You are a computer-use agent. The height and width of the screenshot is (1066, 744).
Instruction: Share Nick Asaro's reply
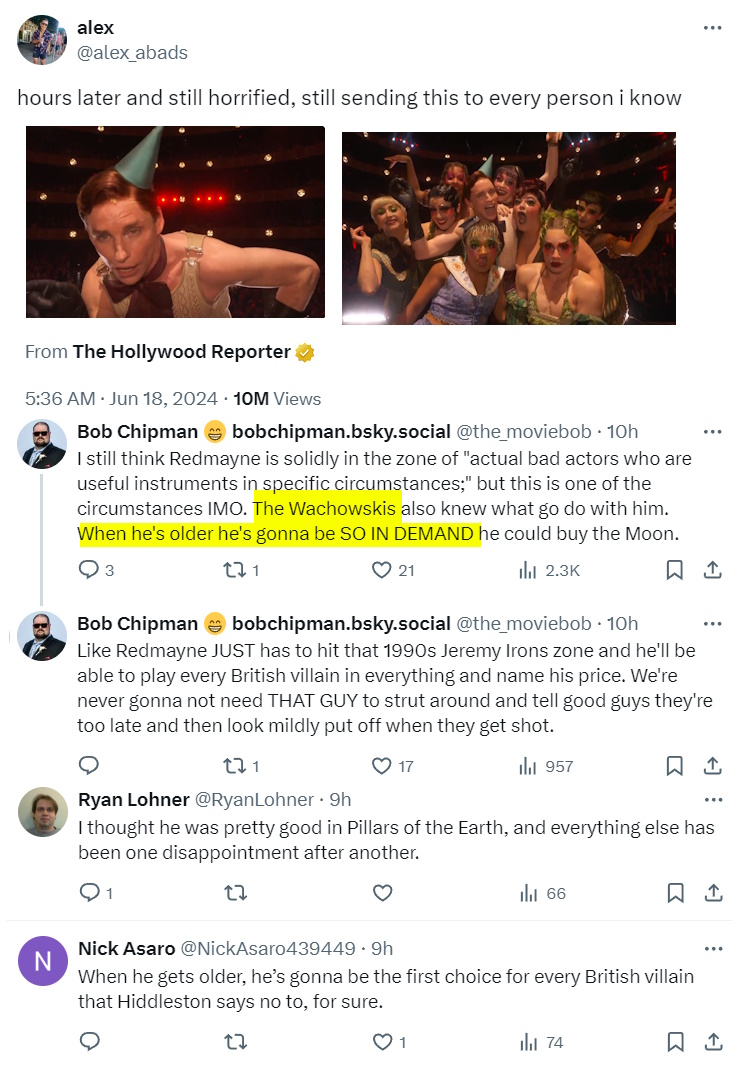click(x=713, y=1042)
